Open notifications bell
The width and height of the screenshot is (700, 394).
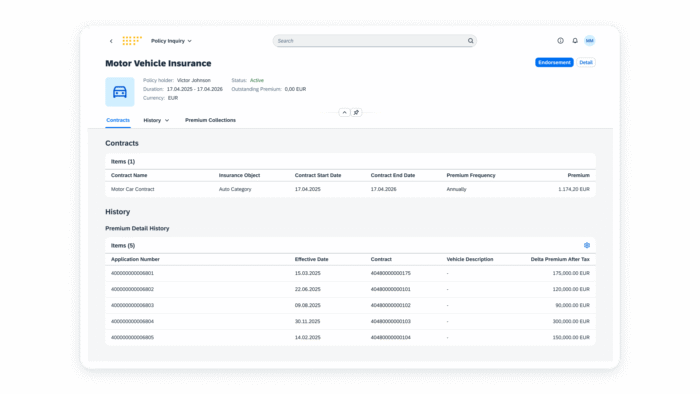pos(575,41)
